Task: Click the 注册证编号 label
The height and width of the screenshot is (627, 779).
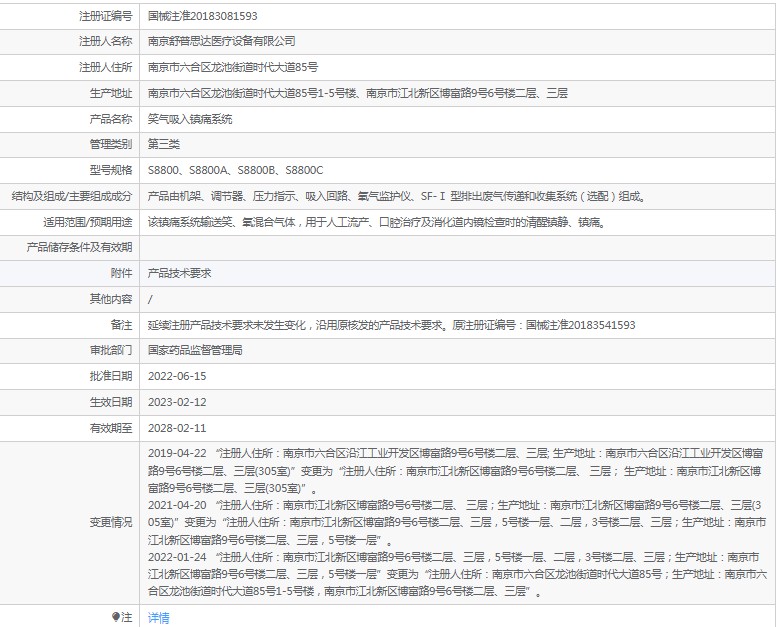Action: 106,16
